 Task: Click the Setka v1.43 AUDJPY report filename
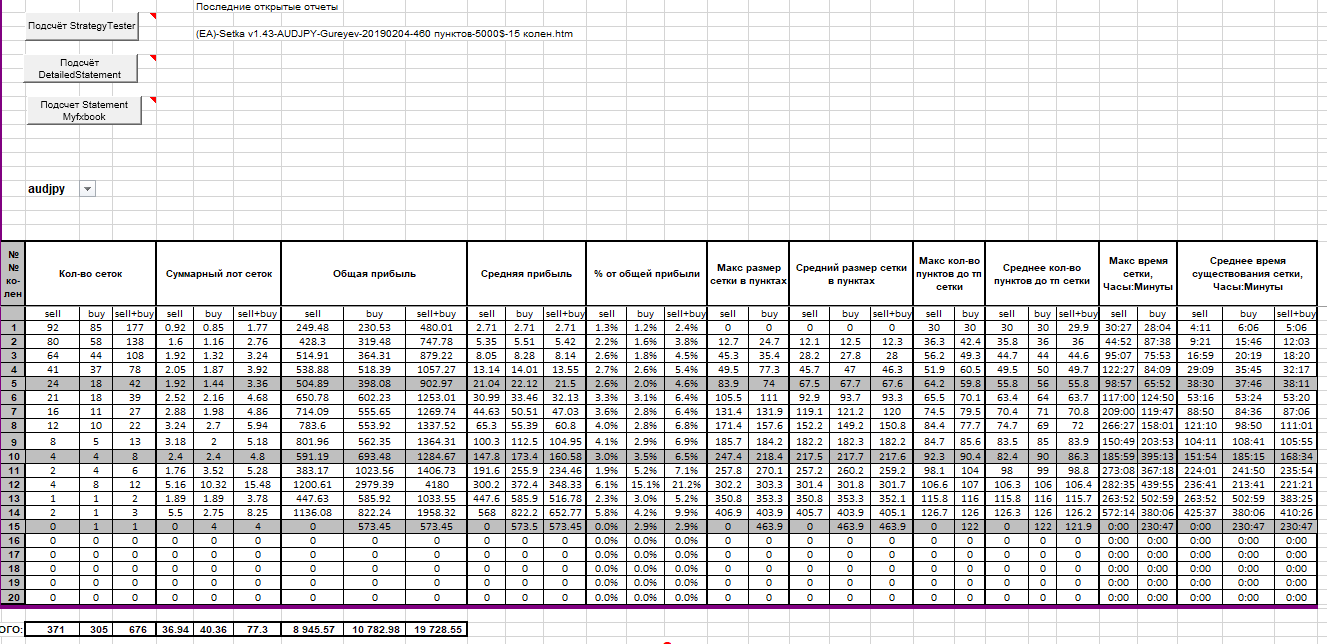384,33
